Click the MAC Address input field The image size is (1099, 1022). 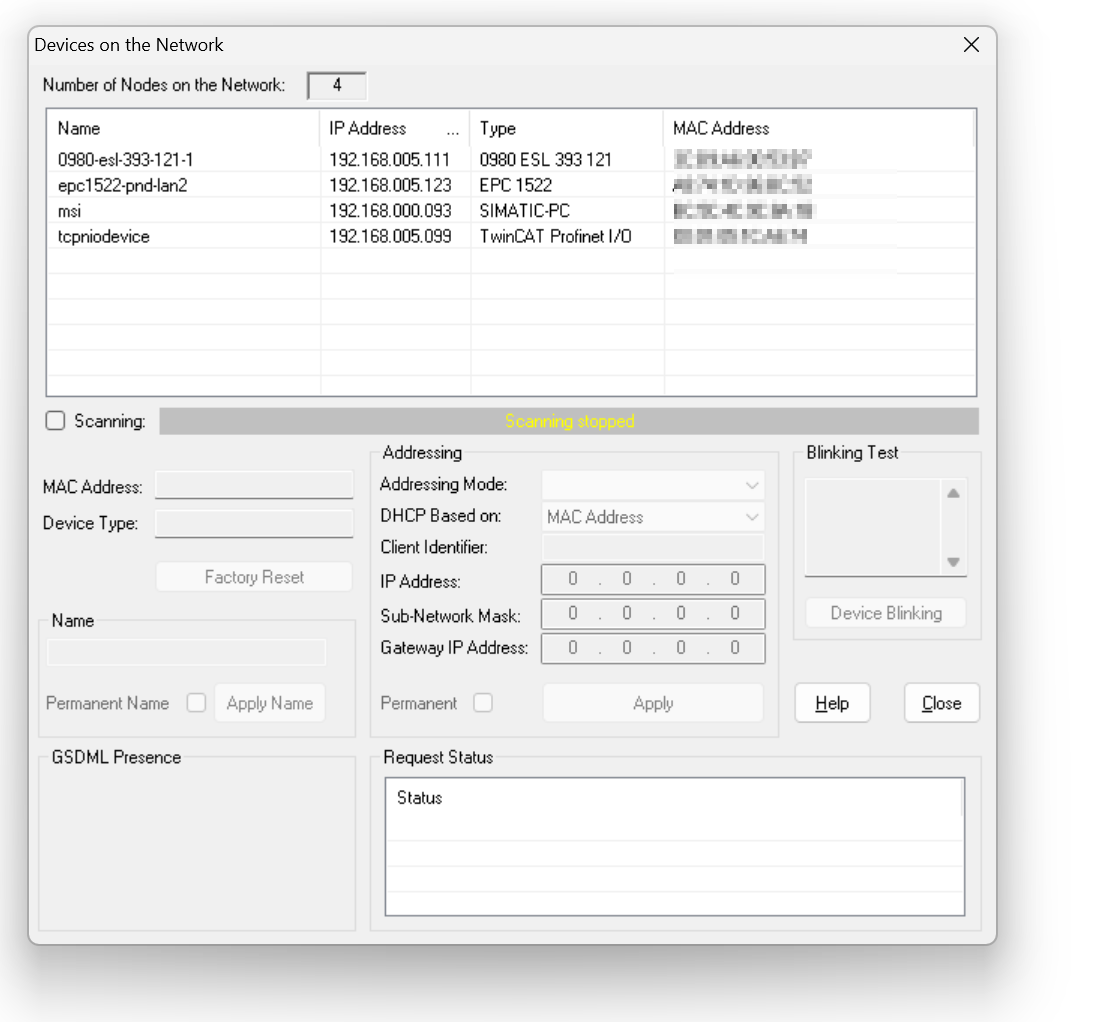click(x=254, y=485)
